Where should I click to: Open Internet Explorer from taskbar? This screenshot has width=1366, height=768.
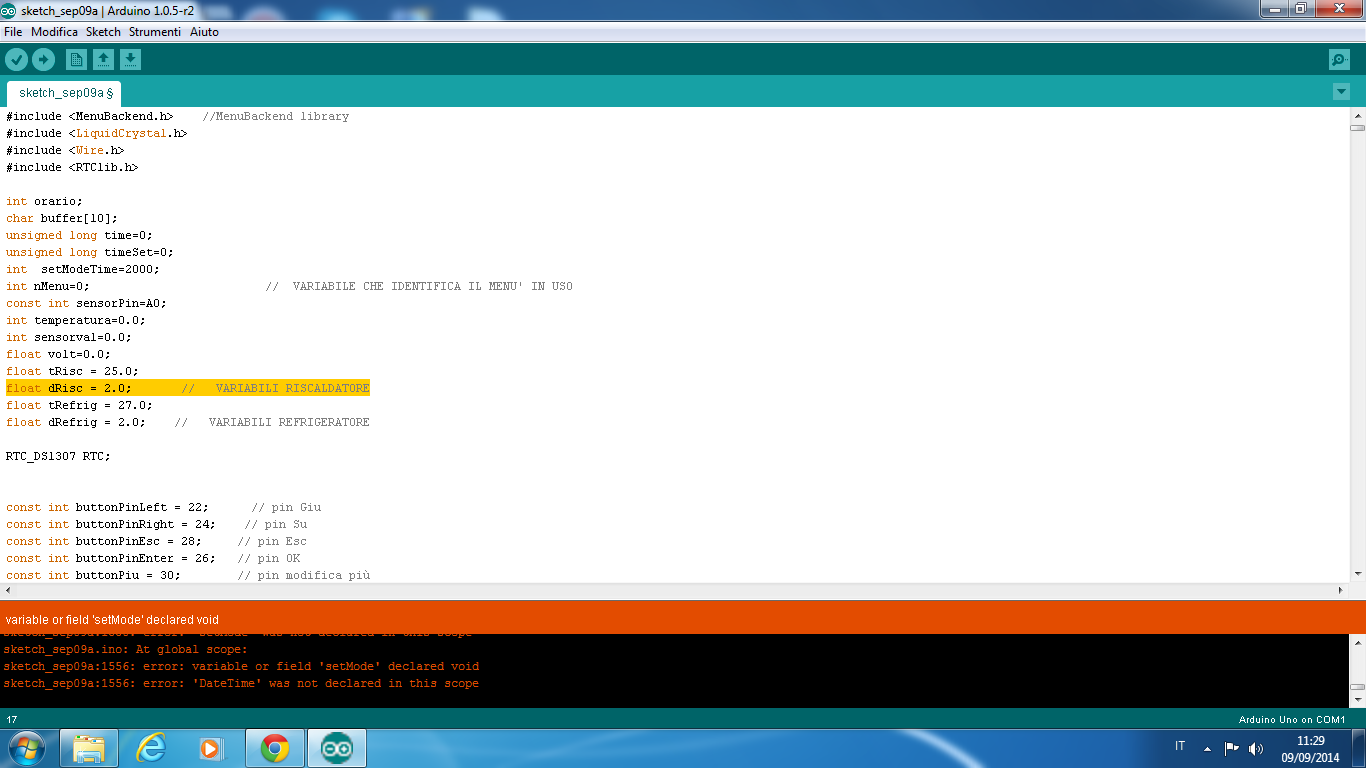coord(151,748)
